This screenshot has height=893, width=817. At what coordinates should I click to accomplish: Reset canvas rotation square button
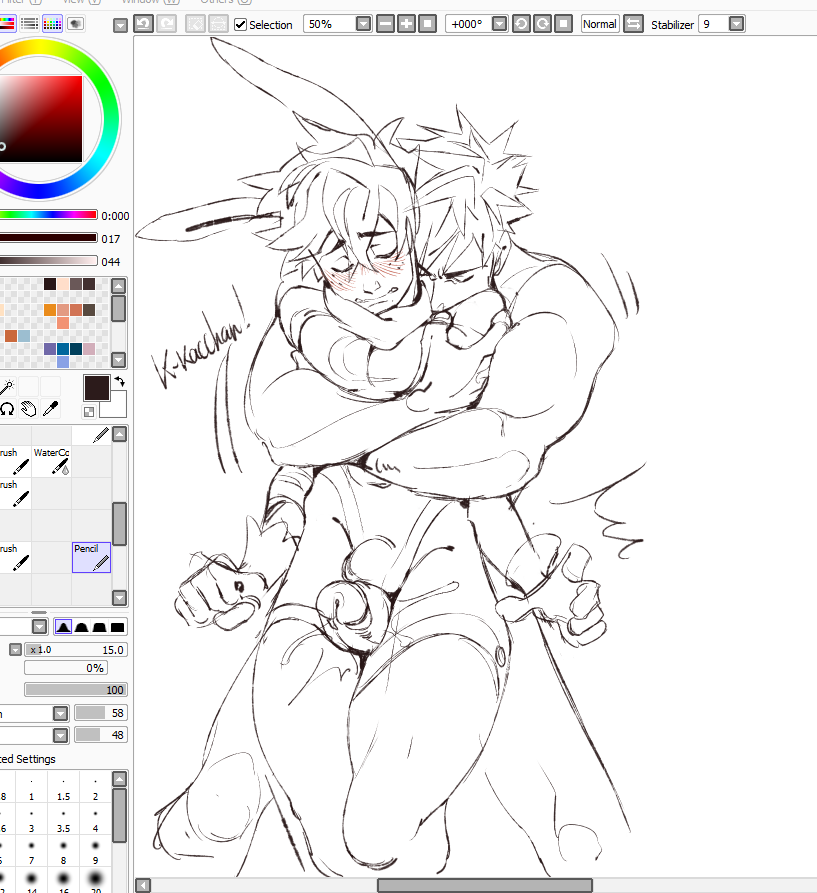[563, 24]
